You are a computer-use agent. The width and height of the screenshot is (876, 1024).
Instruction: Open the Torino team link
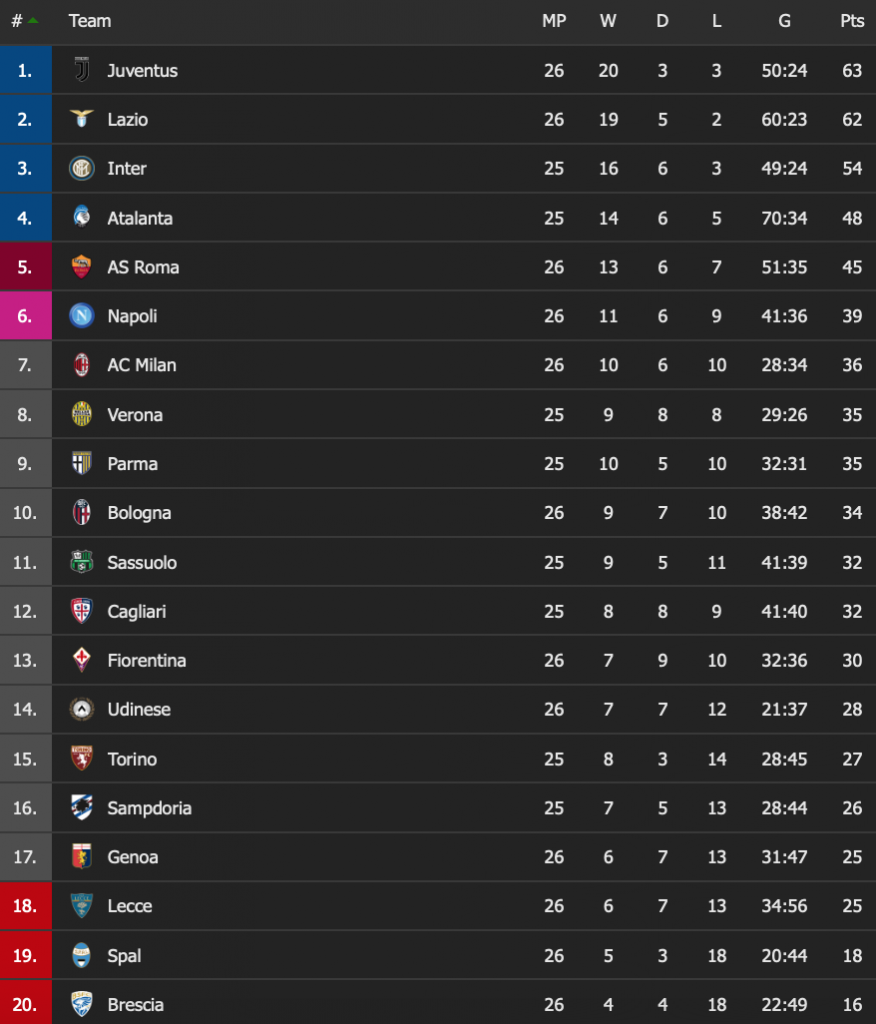(132, 759)
